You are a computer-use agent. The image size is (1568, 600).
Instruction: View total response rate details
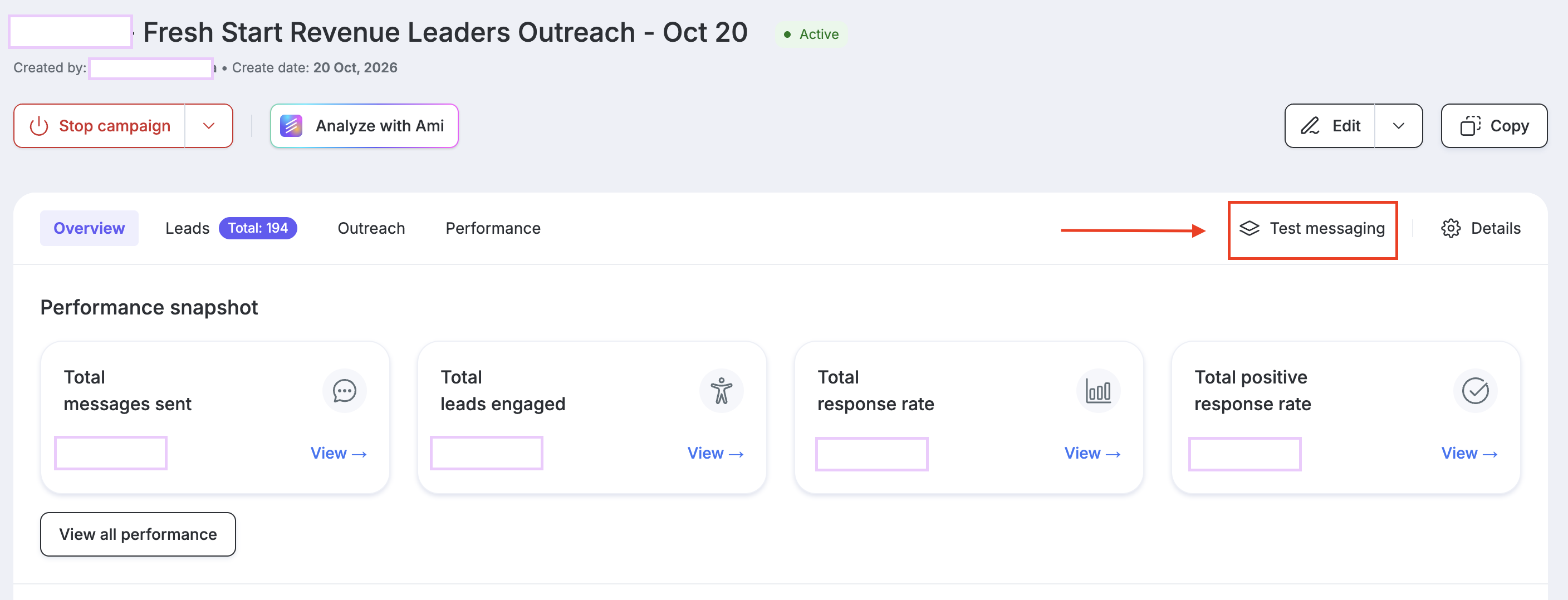pyautogui.click(x=1092, y=454)
